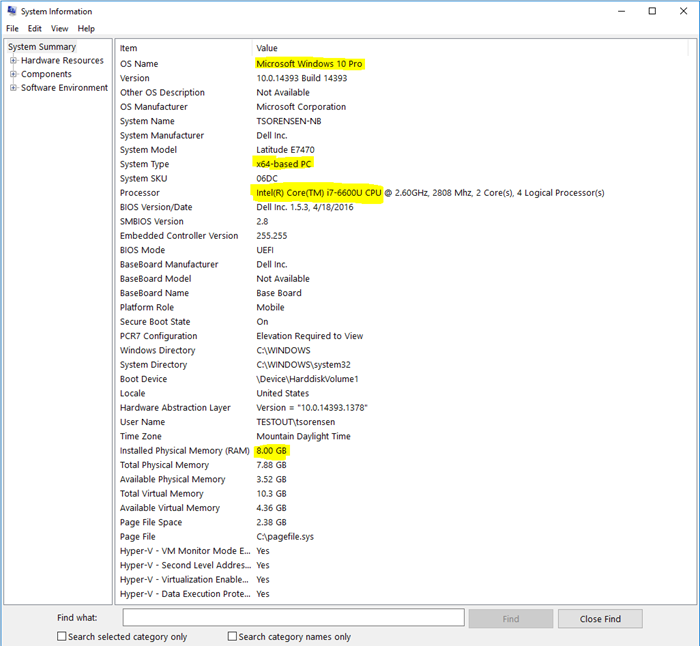
Task: Expand the Hardware Resources node
Action: [x=13, y=60]
